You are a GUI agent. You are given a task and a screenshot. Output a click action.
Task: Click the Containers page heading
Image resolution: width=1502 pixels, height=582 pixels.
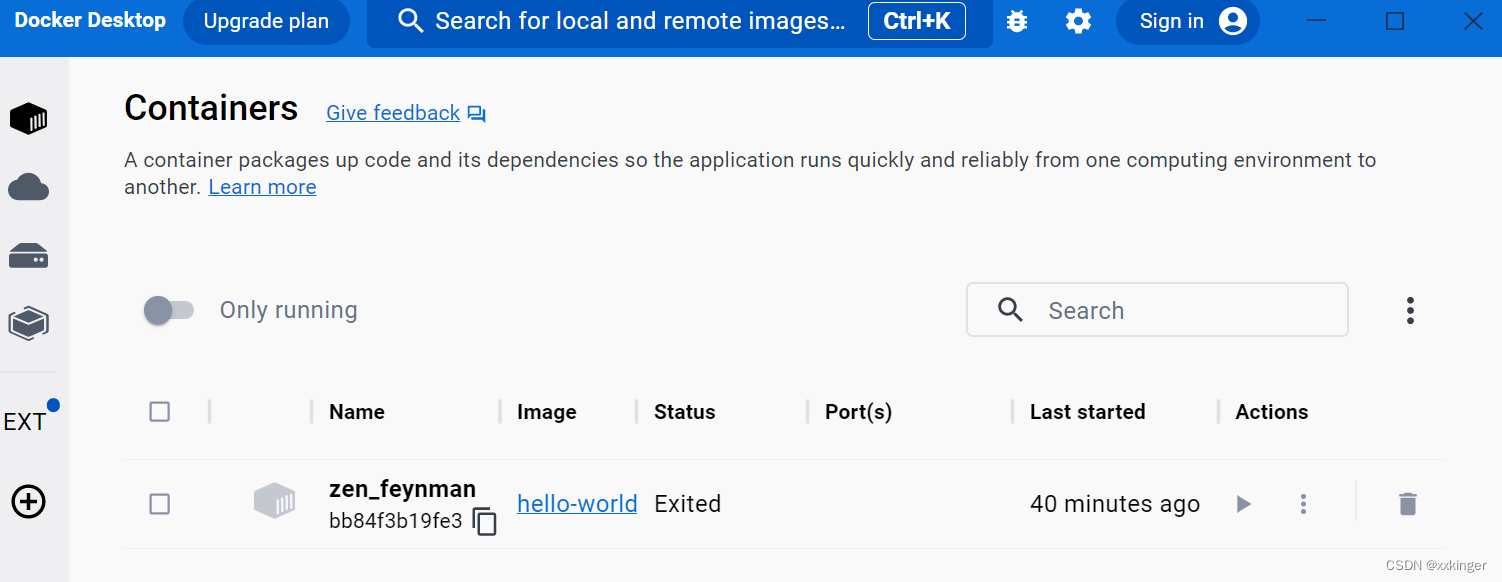[x=211, y=108]
